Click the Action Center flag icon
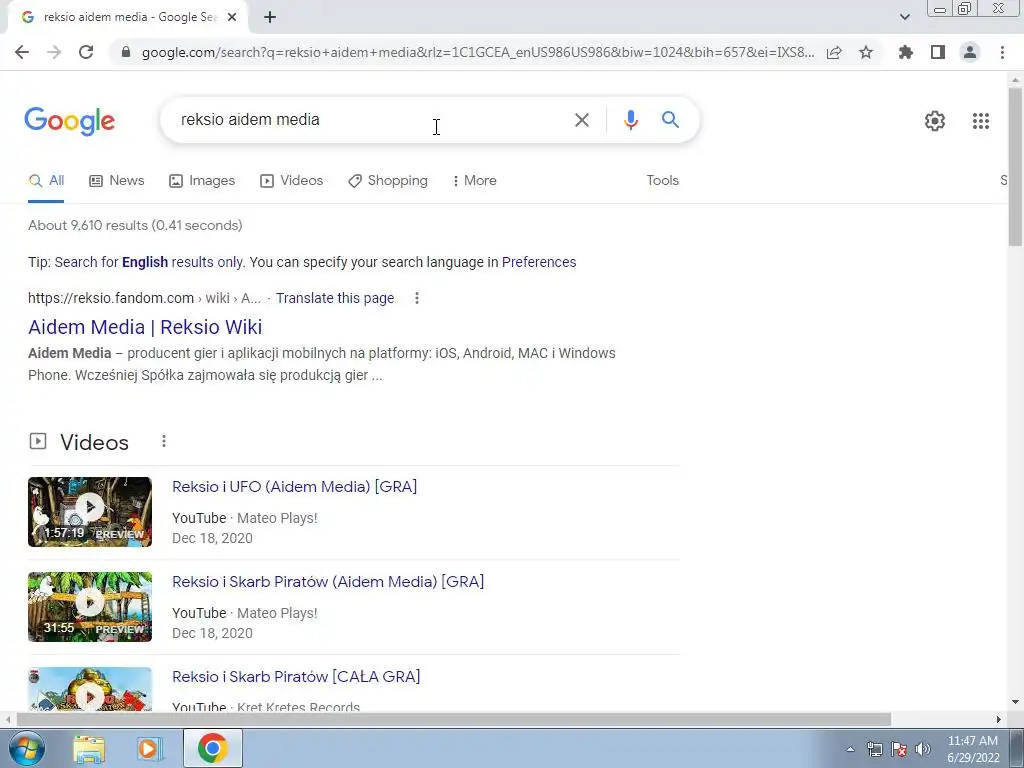This screenshot has height=768, width=1024. [899, 749]
